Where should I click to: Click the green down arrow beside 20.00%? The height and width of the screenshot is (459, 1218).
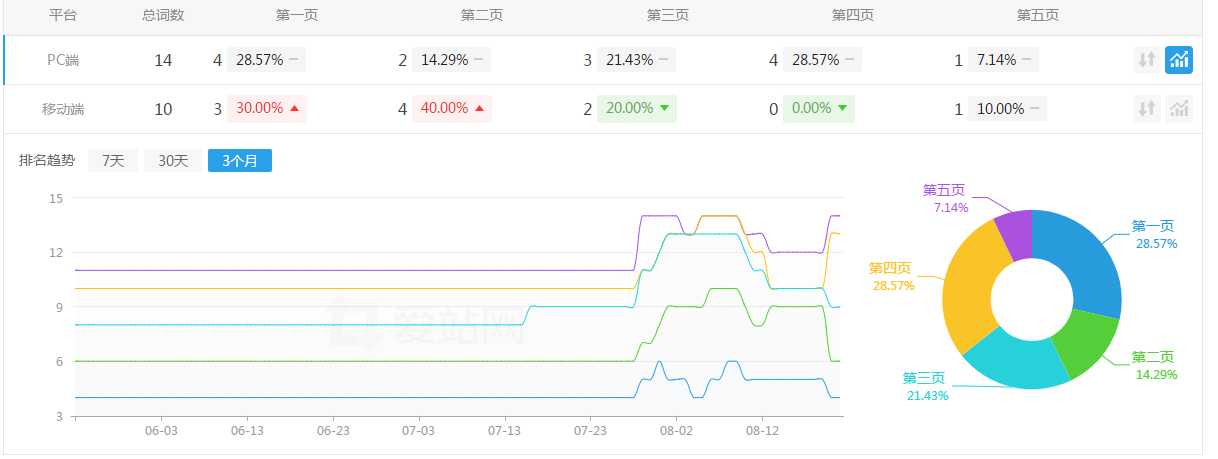(x=664, y=109)
